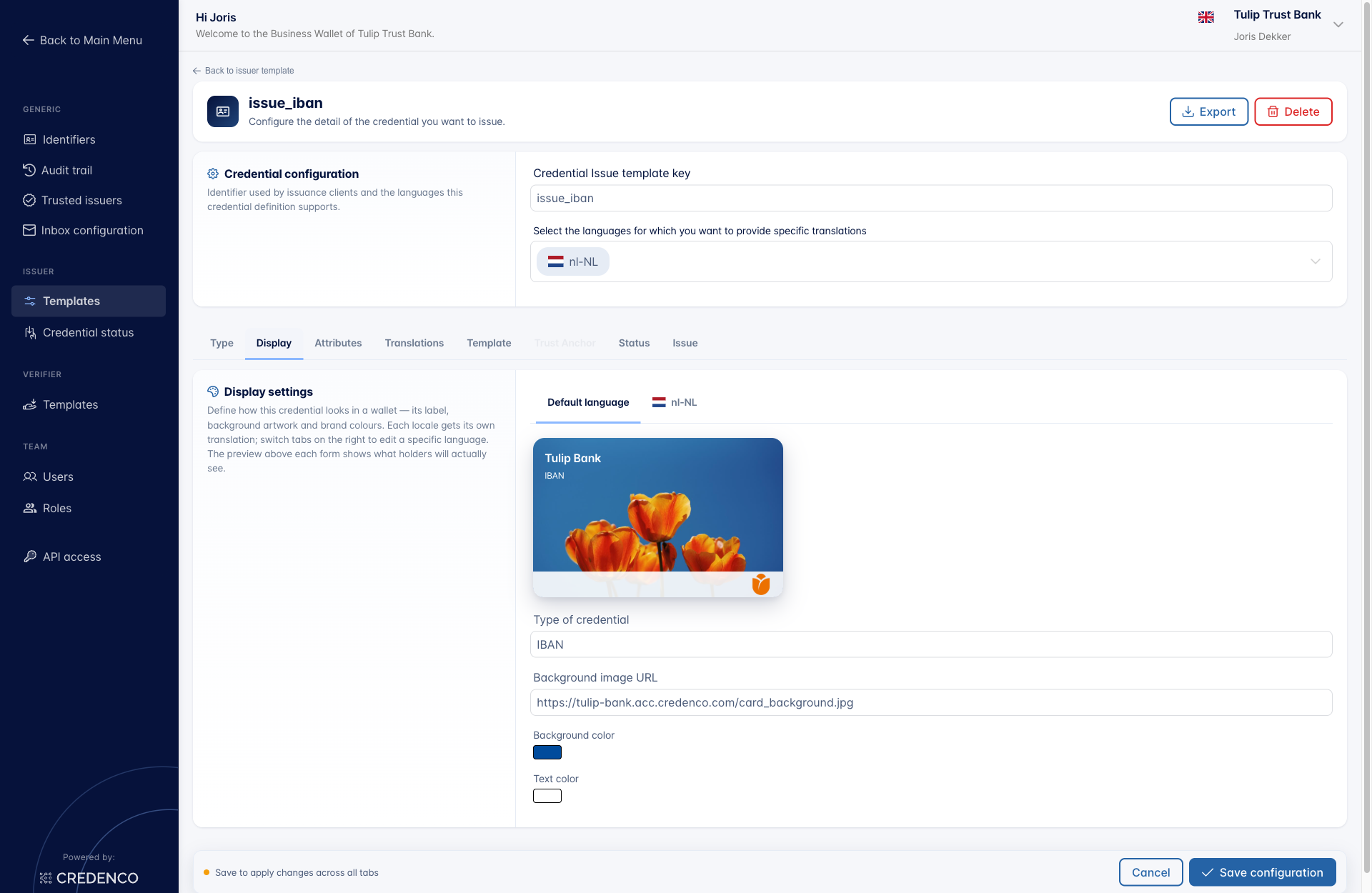Return via Back to Main Menu
The height and width of the screenshot is (893, 1372).
tap(83, 40)
